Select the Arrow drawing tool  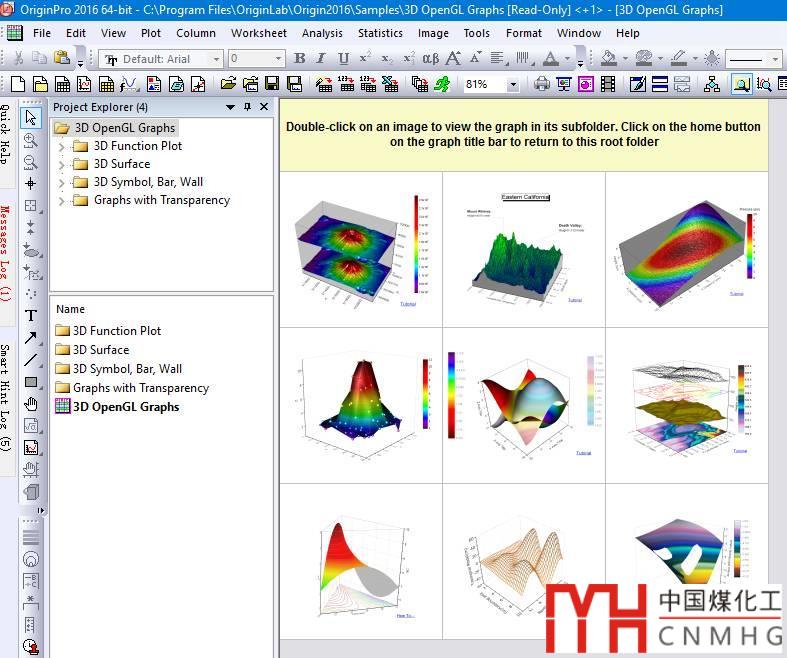(31, 337)
